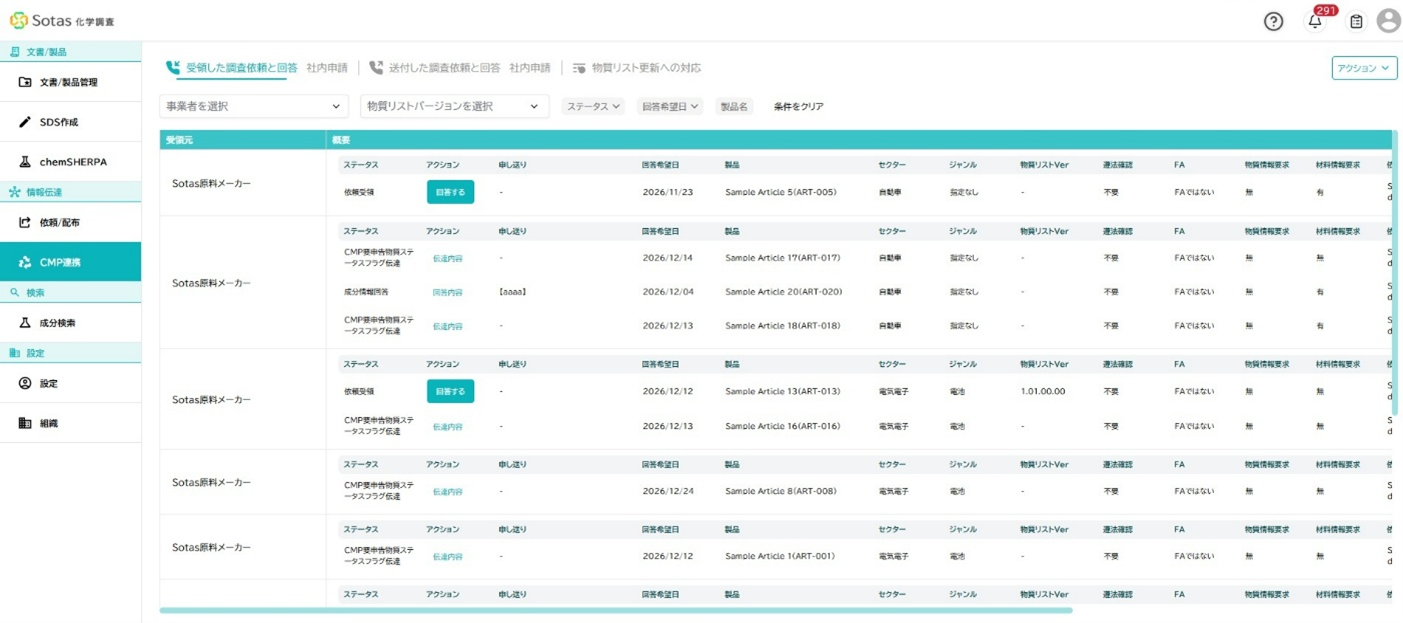Switch to 物質リスト更新への対応 tab

(x=645, y=68)
